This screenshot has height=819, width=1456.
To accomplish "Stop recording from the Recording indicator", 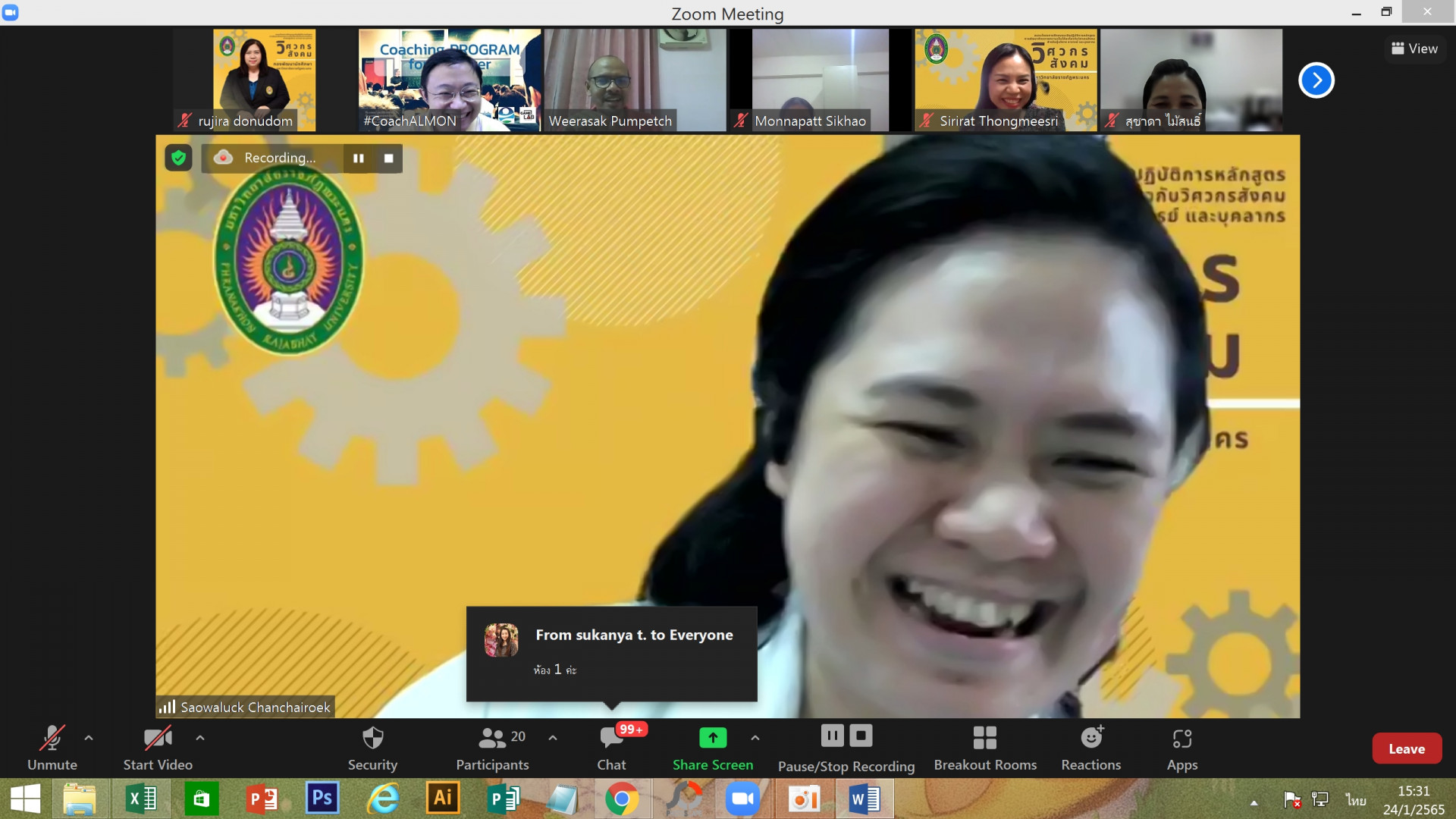I will point(389,158).
